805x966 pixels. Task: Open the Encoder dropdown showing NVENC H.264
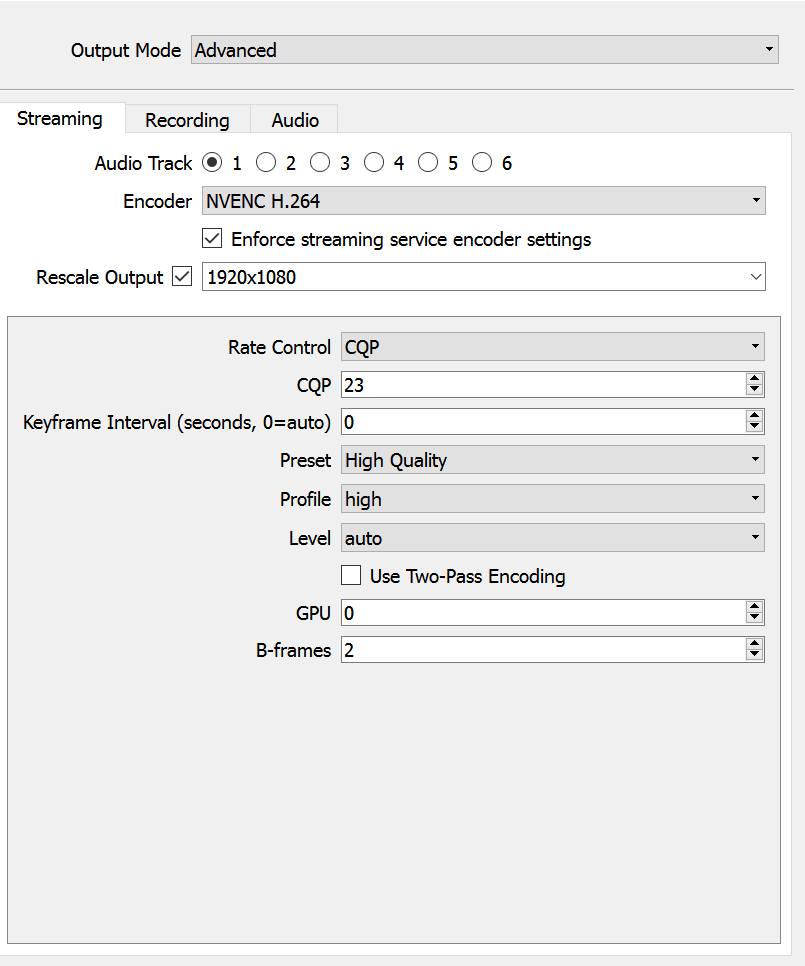point(483,201)
